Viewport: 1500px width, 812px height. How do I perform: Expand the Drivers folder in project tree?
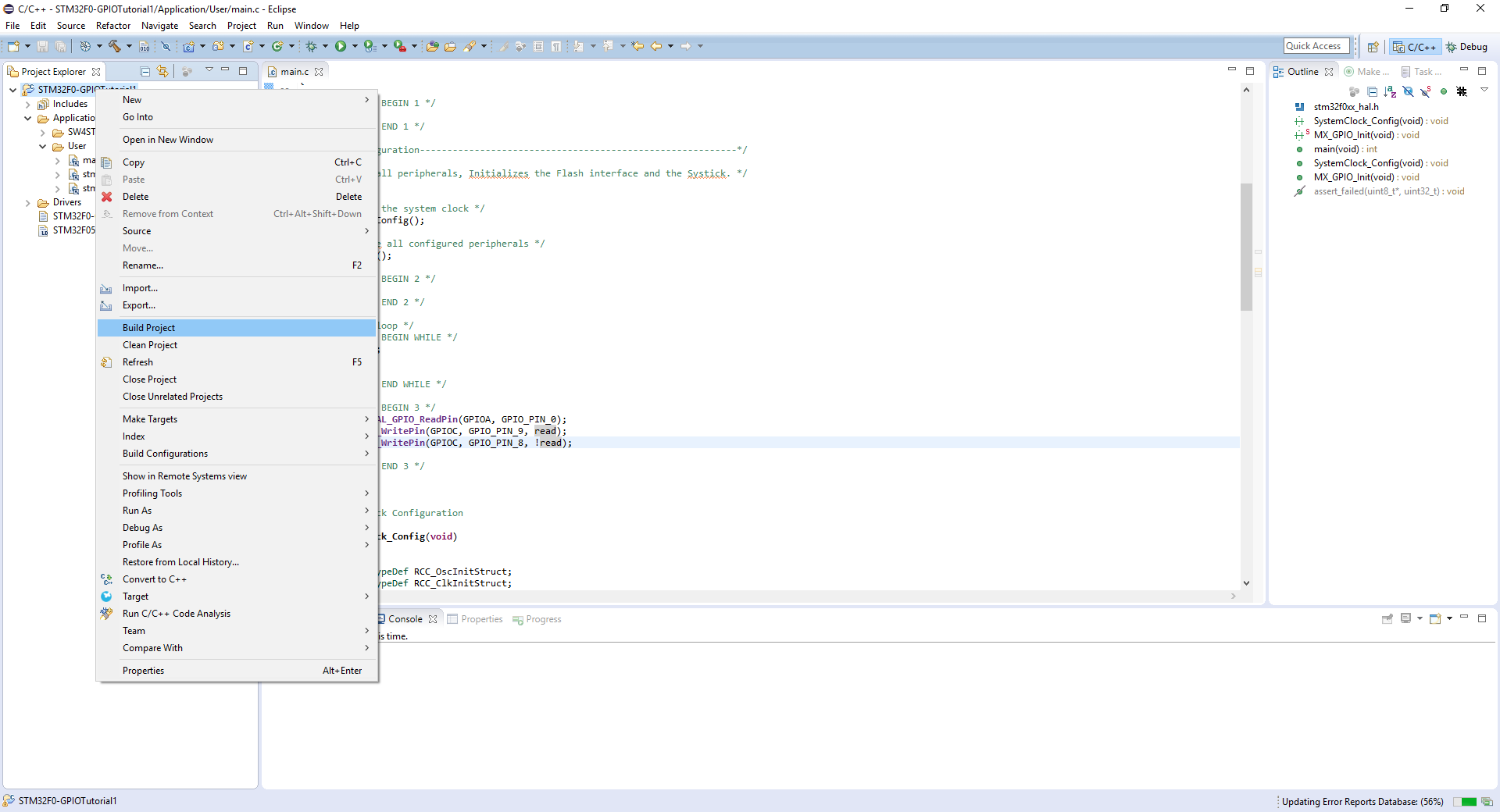(x=28, y=203)
